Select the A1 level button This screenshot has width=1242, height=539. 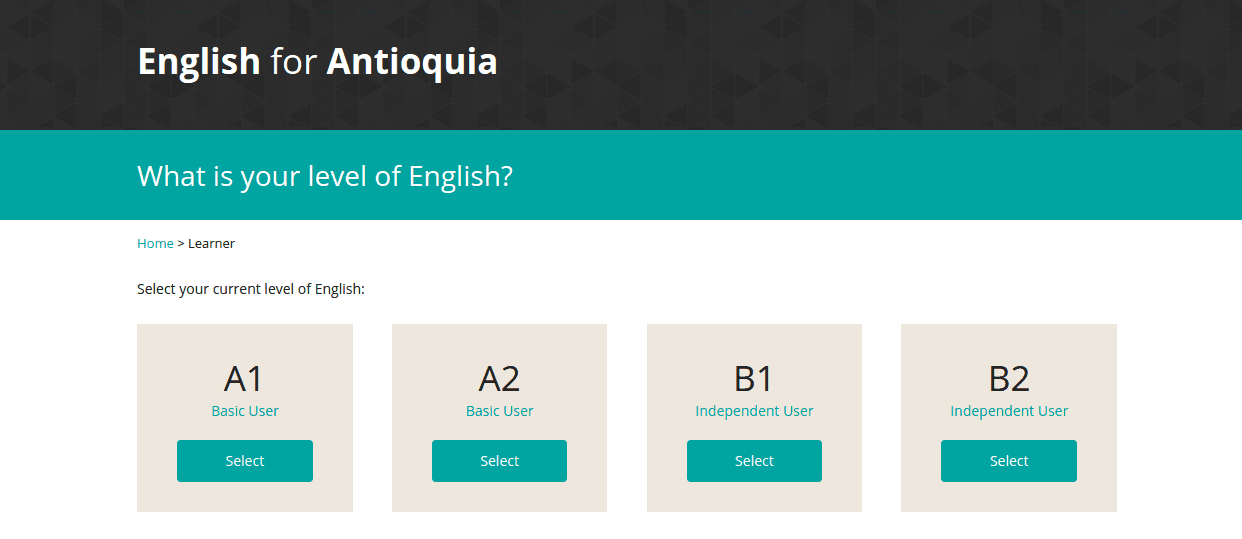point(245,461)
